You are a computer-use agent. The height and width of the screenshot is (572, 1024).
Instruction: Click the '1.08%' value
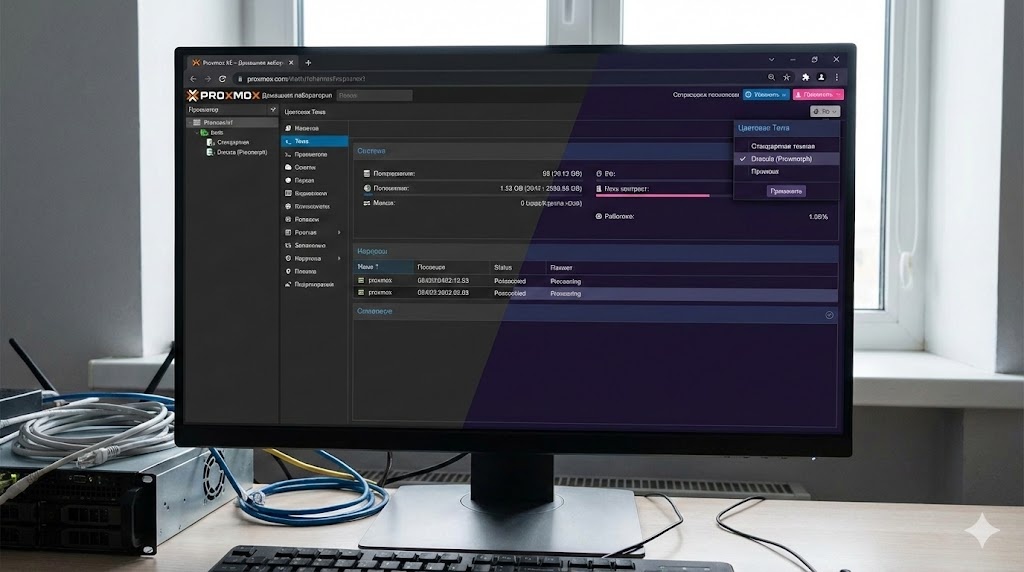(818, 217)
